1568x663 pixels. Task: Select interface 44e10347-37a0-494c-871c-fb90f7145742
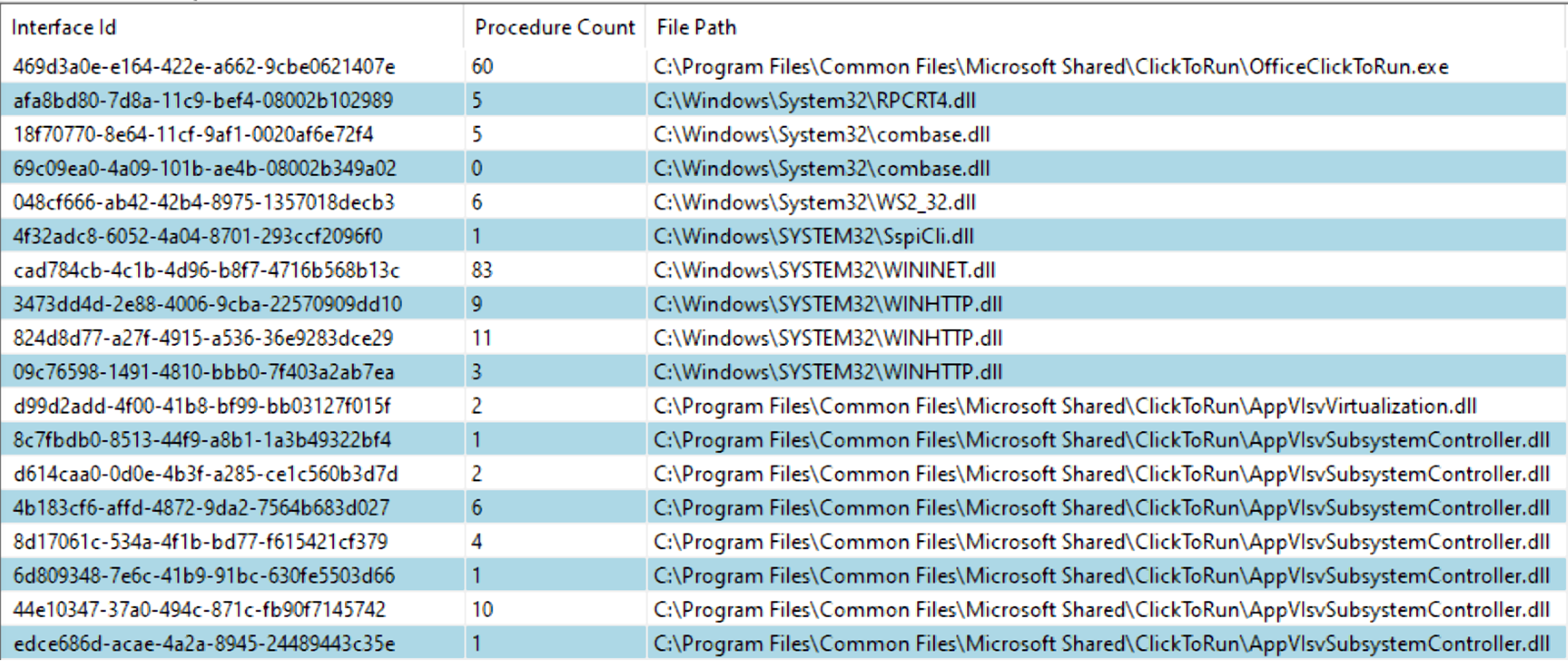[199, 609]
